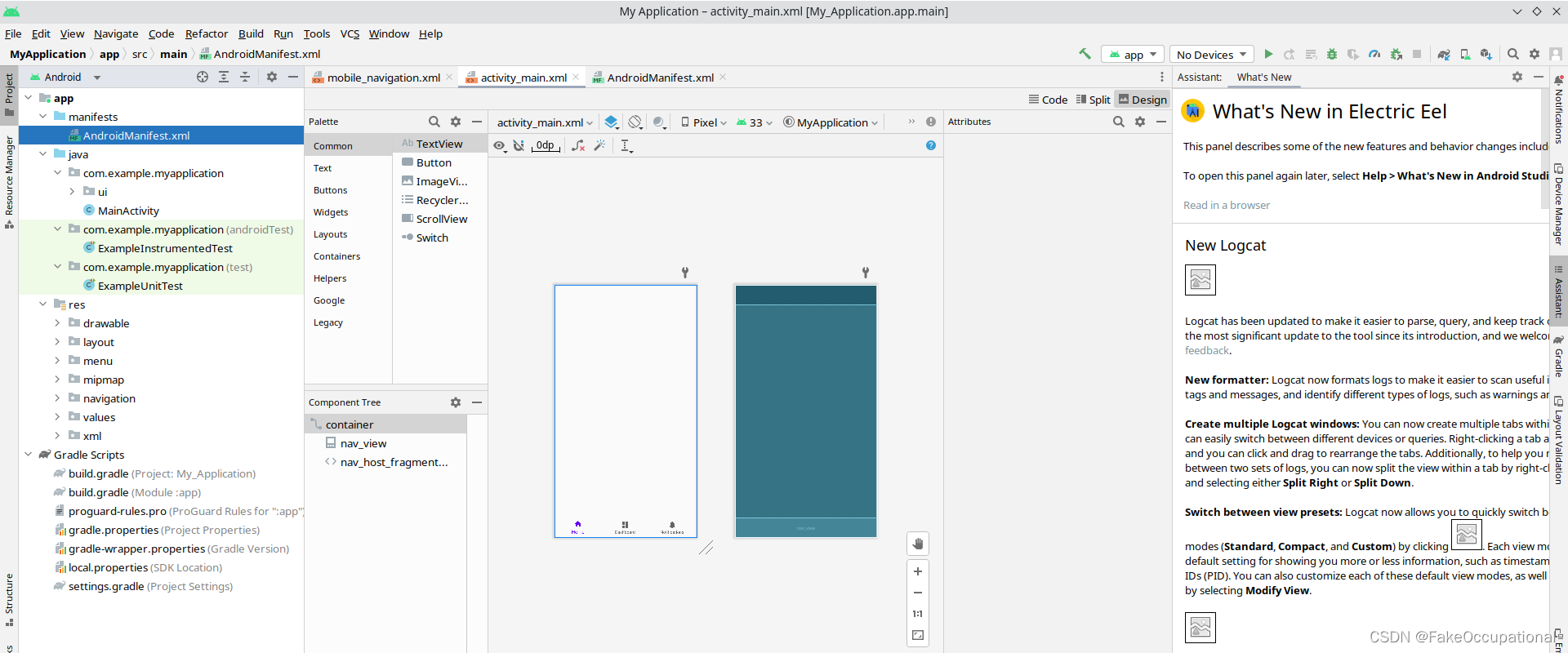The image size is (1568, 653).
Task: Search attributes with magnifier icon
Action: (1119, 122)
